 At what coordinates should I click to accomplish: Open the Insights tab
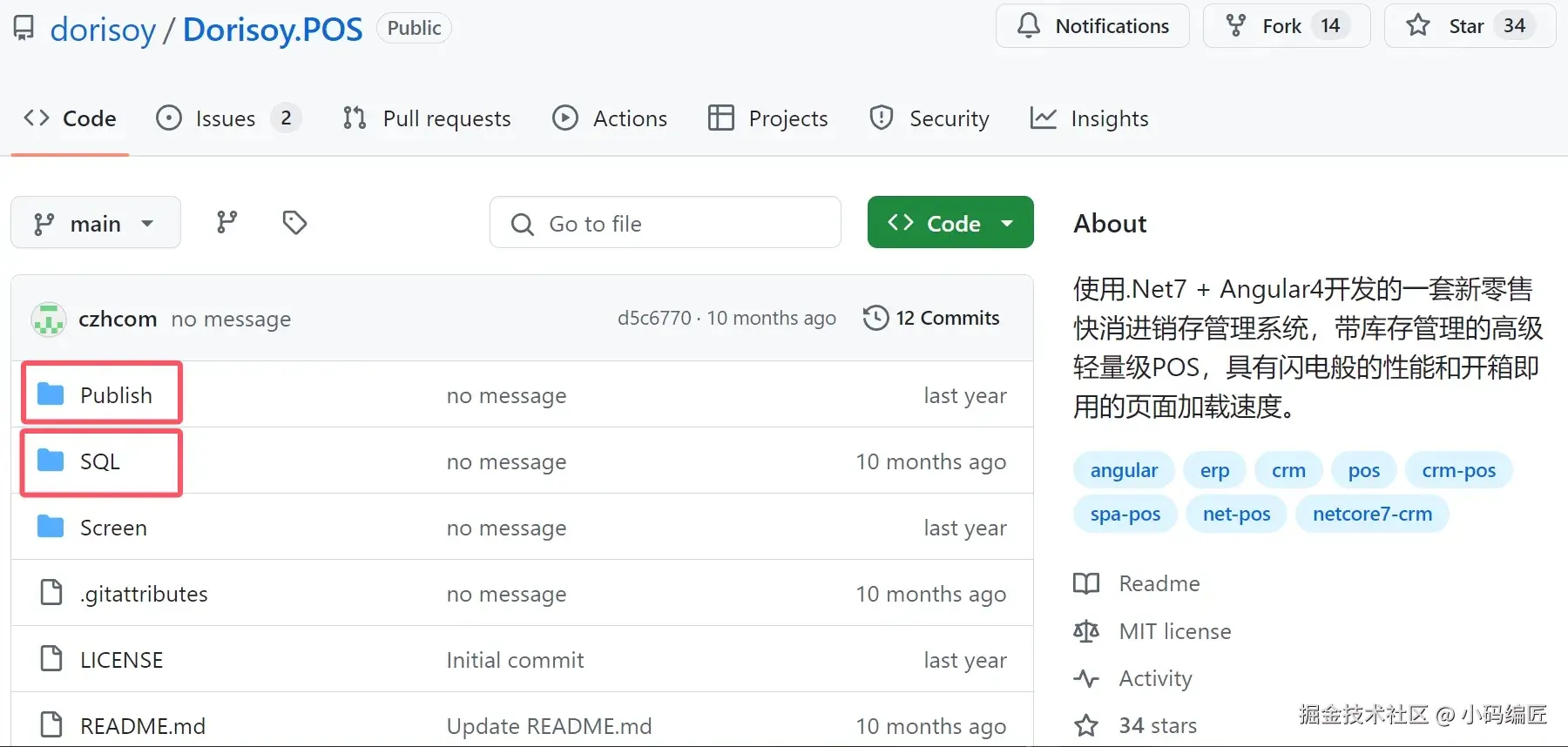(x=1089, y=118)
